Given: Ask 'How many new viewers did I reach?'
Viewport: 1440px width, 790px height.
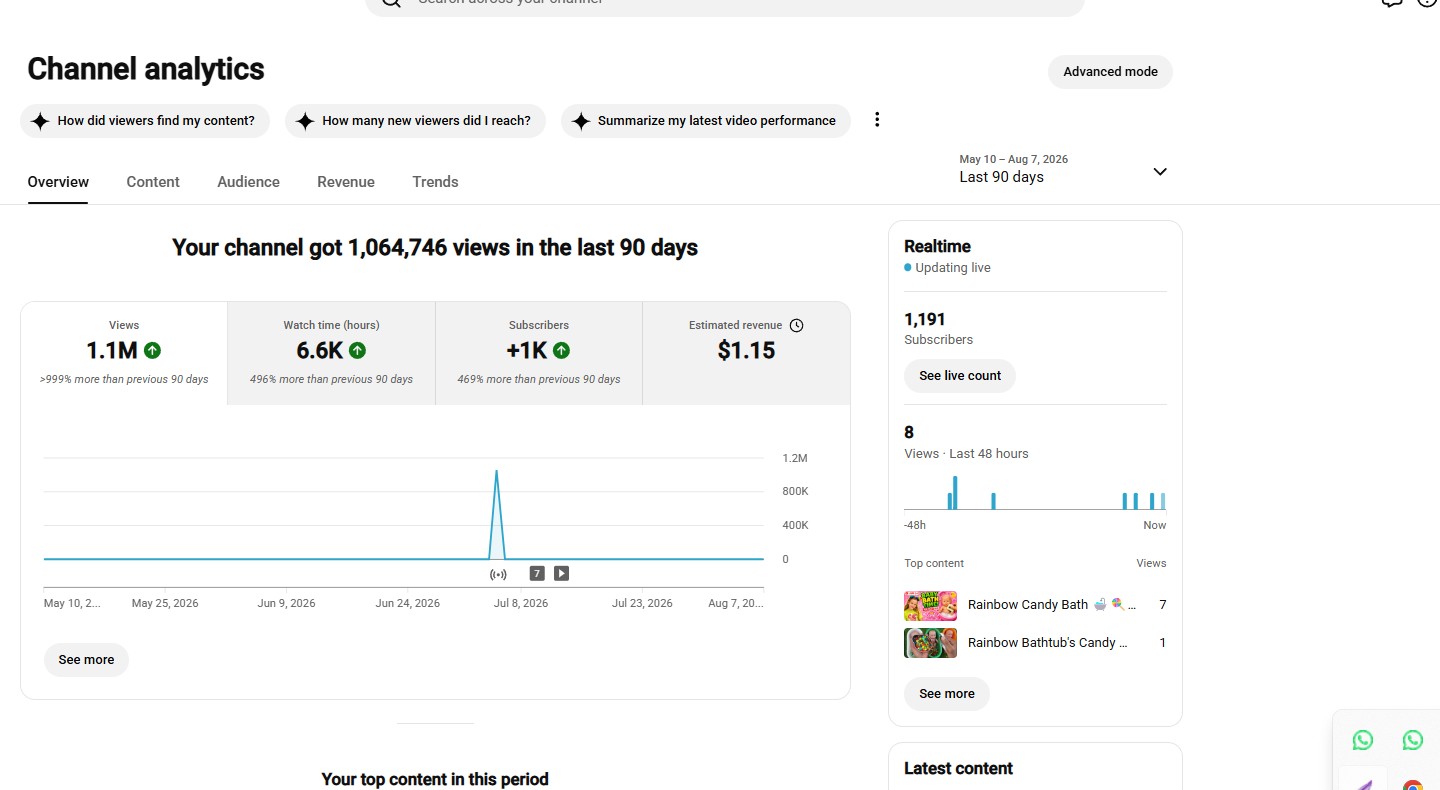Looking at the screenshot, I should click(415, 121).
